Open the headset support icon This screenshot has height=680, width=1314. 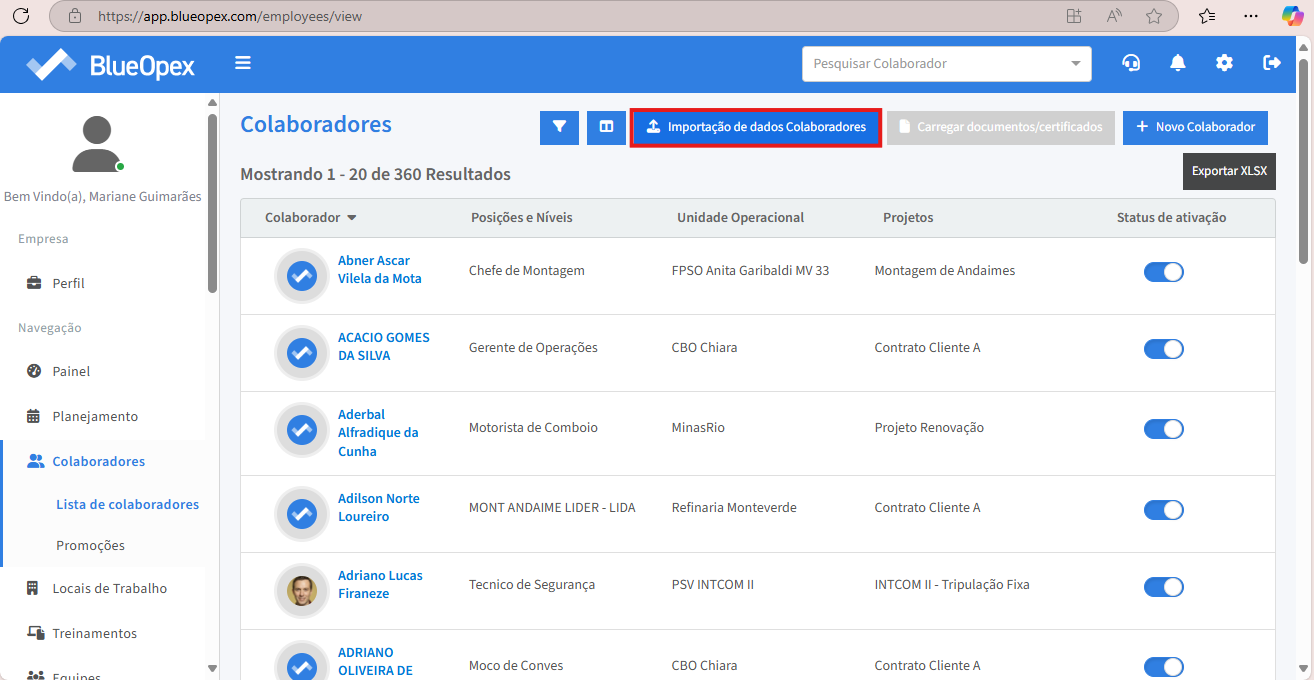click(1131, 63)
